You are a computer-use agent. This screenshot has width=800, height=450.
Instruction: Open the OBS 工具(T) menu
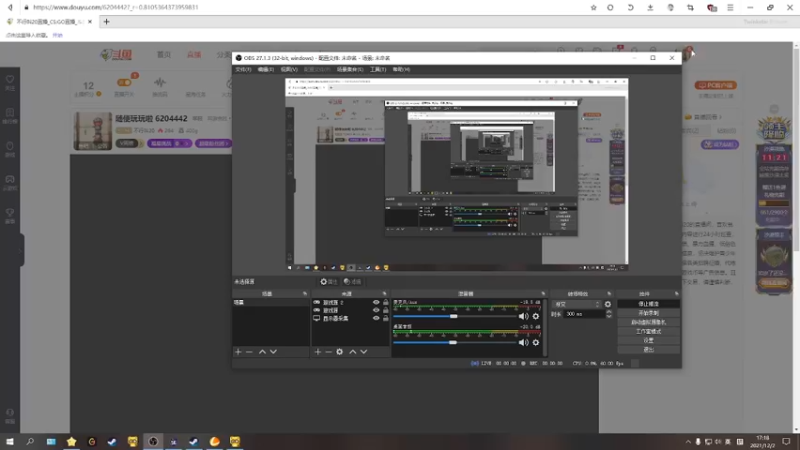pos(378,69)
